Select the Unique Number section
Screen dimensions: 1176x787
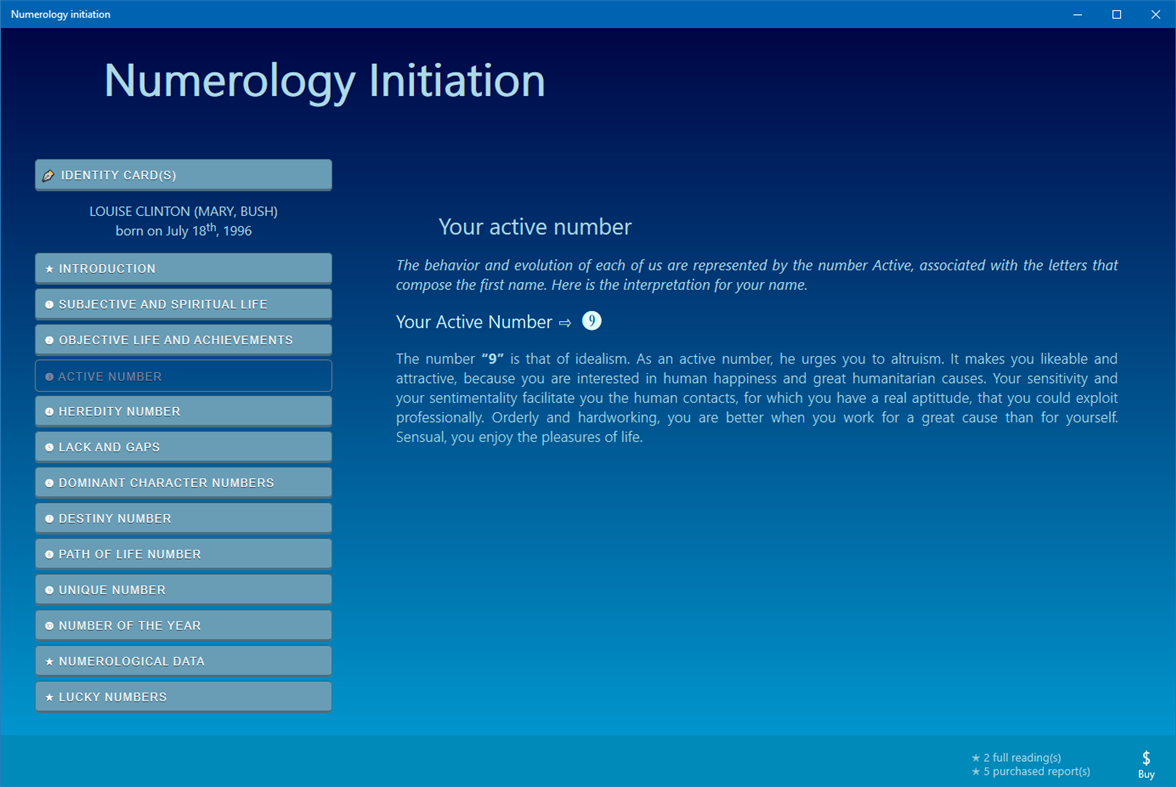coord(183,589)
